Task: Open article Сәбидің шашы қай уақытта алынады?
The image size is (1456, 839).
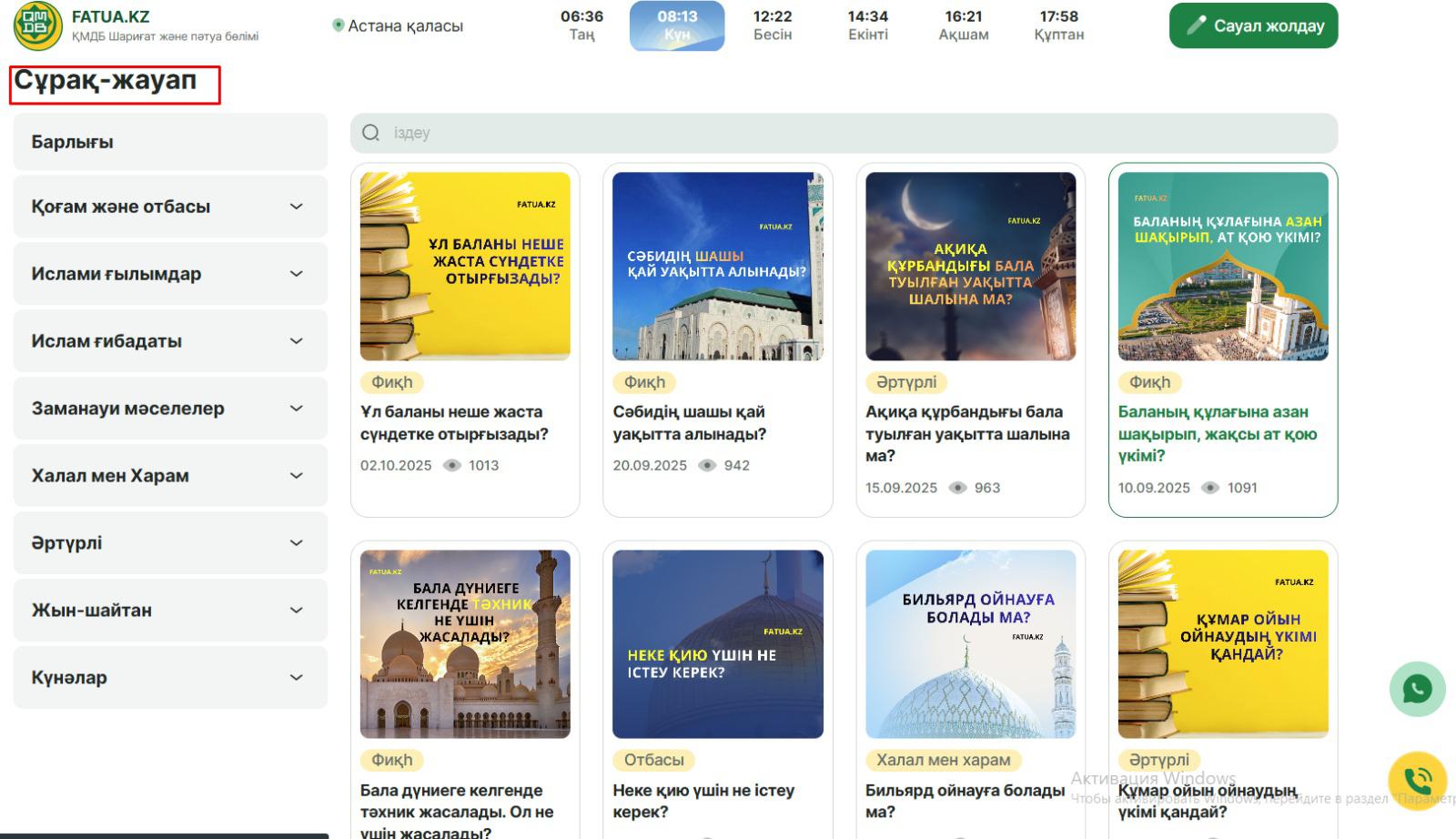Action: coord(689,423)
